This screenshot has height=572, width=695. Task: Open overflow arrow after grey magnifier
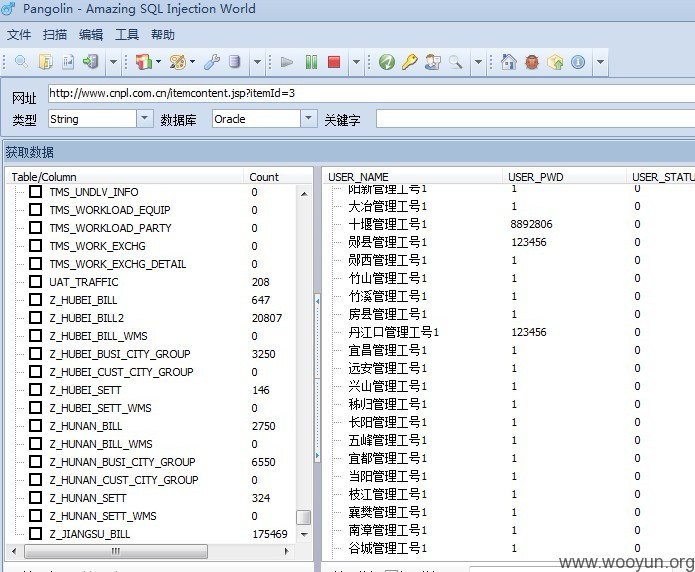click(x=478, y=62)
